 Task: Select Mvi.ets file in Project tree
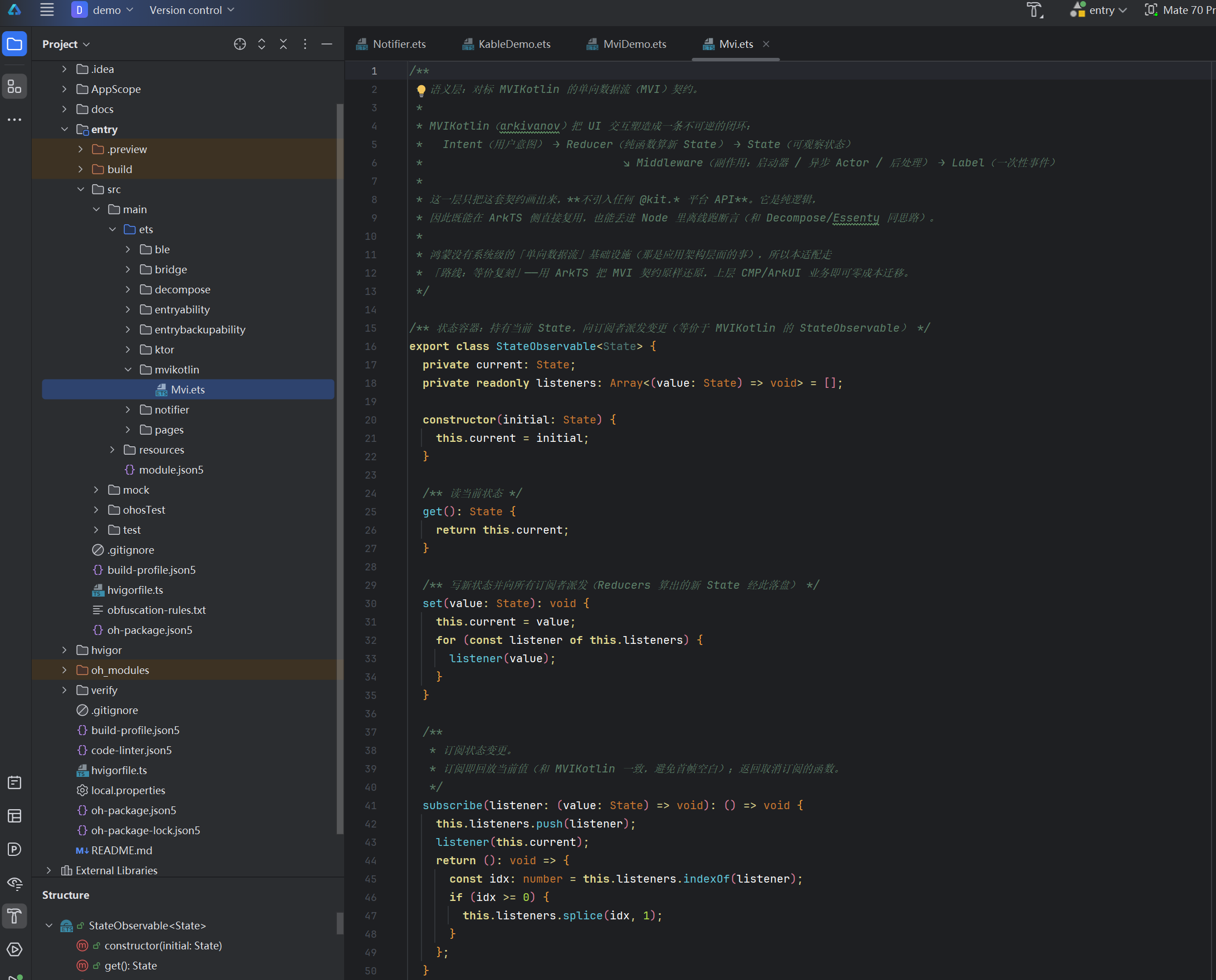[188, 390]
